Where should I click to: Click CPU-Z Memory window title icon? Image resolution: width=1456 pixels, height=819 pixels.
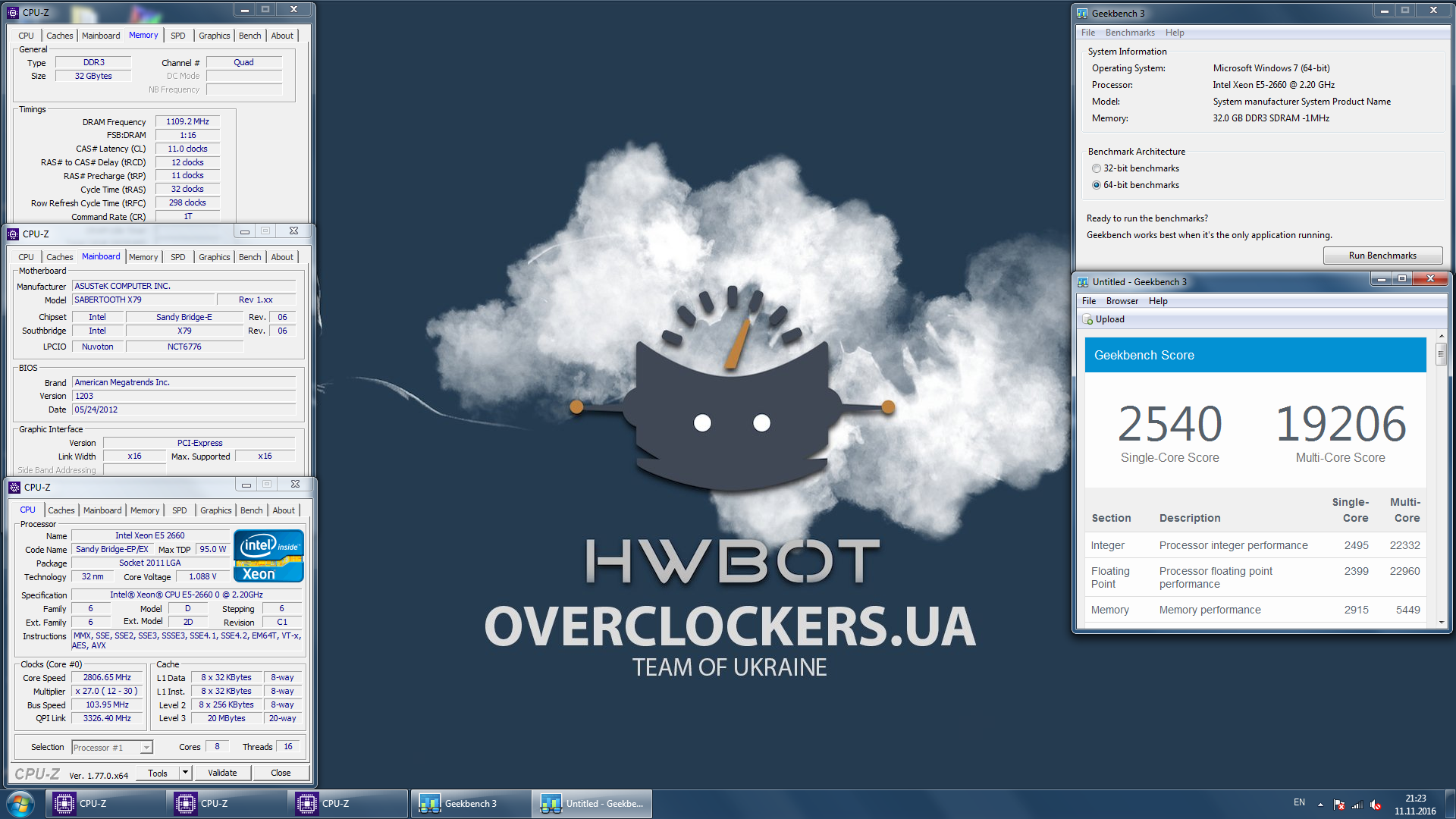coord(13,12)
